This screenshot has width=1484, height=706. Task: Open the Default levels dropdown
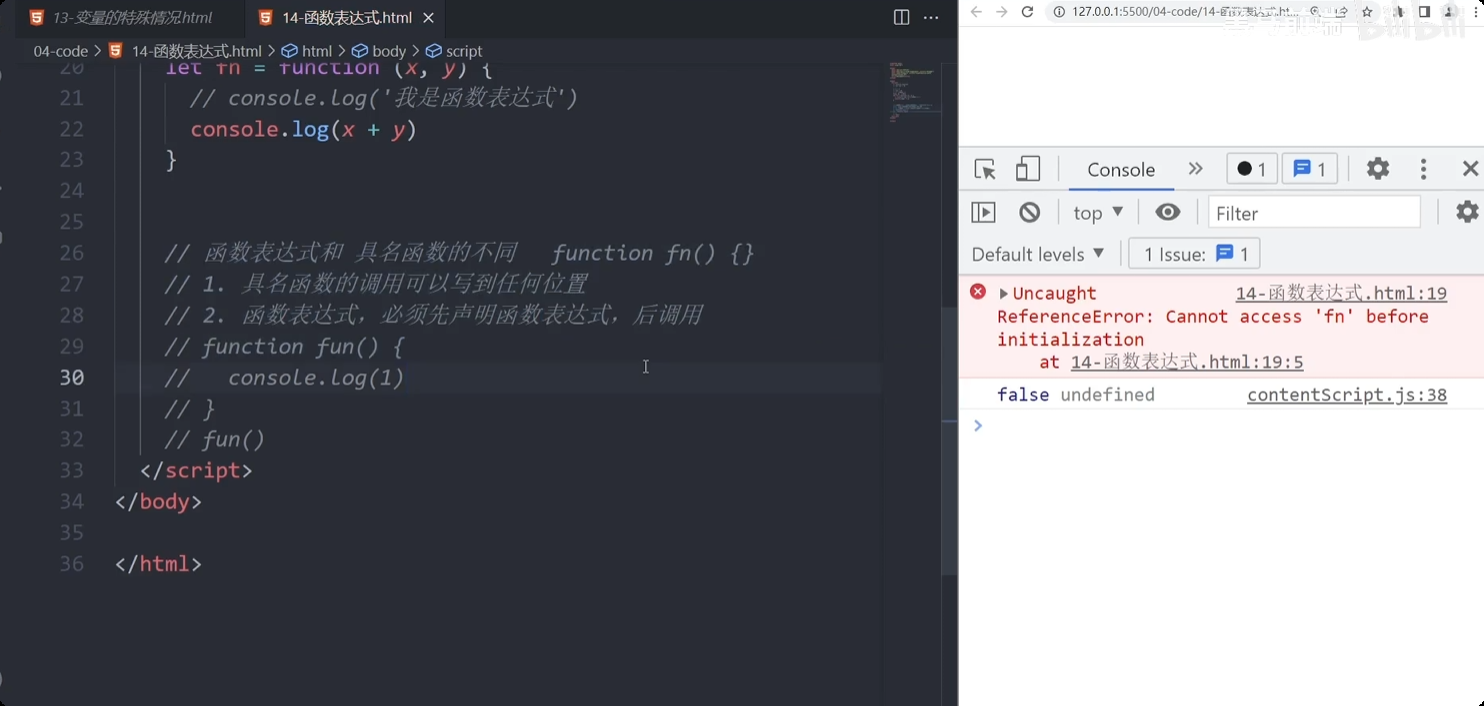pos(1038,254)
